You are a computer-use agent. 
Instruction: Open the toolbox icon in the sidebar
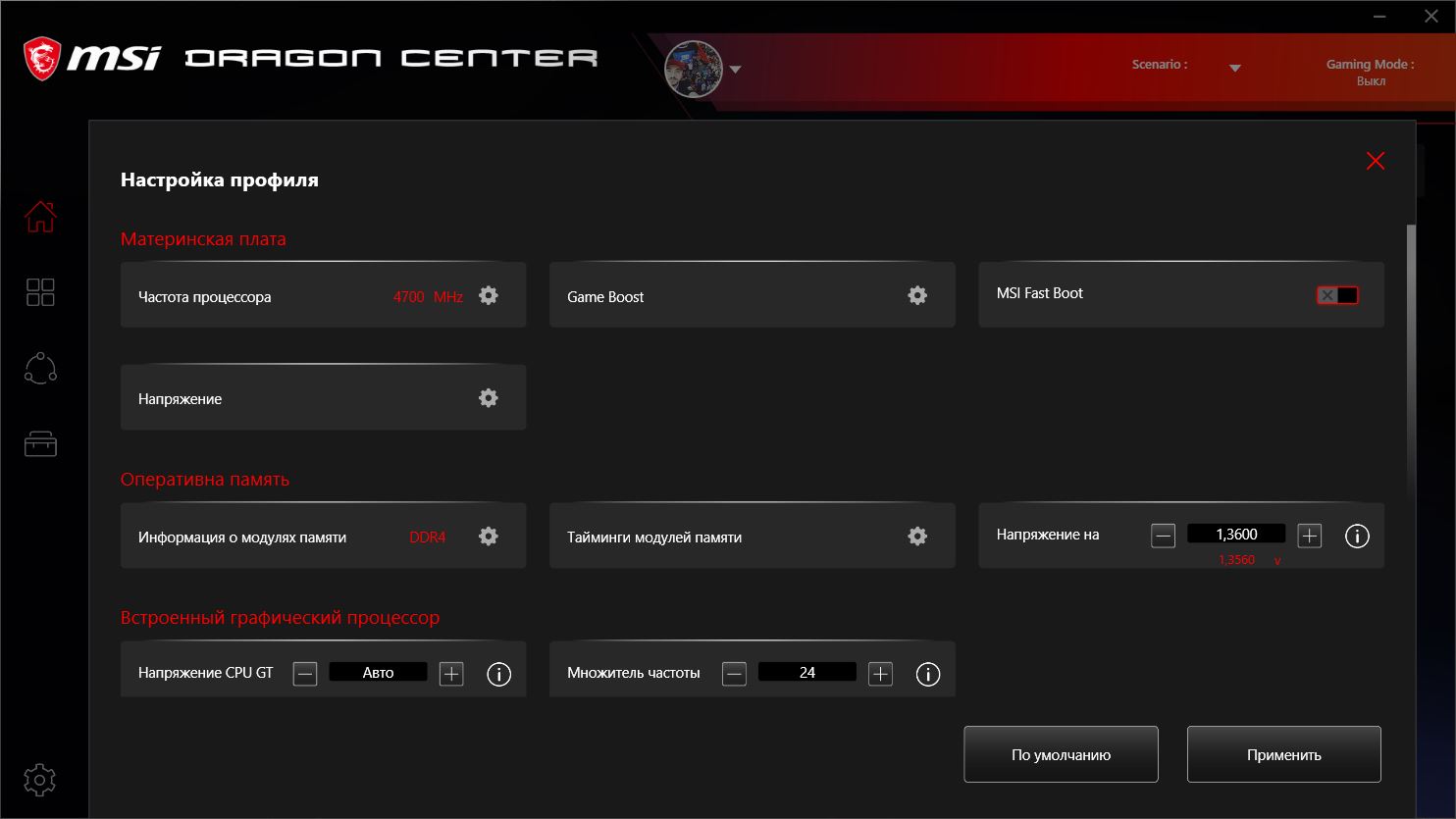point(40,444)
